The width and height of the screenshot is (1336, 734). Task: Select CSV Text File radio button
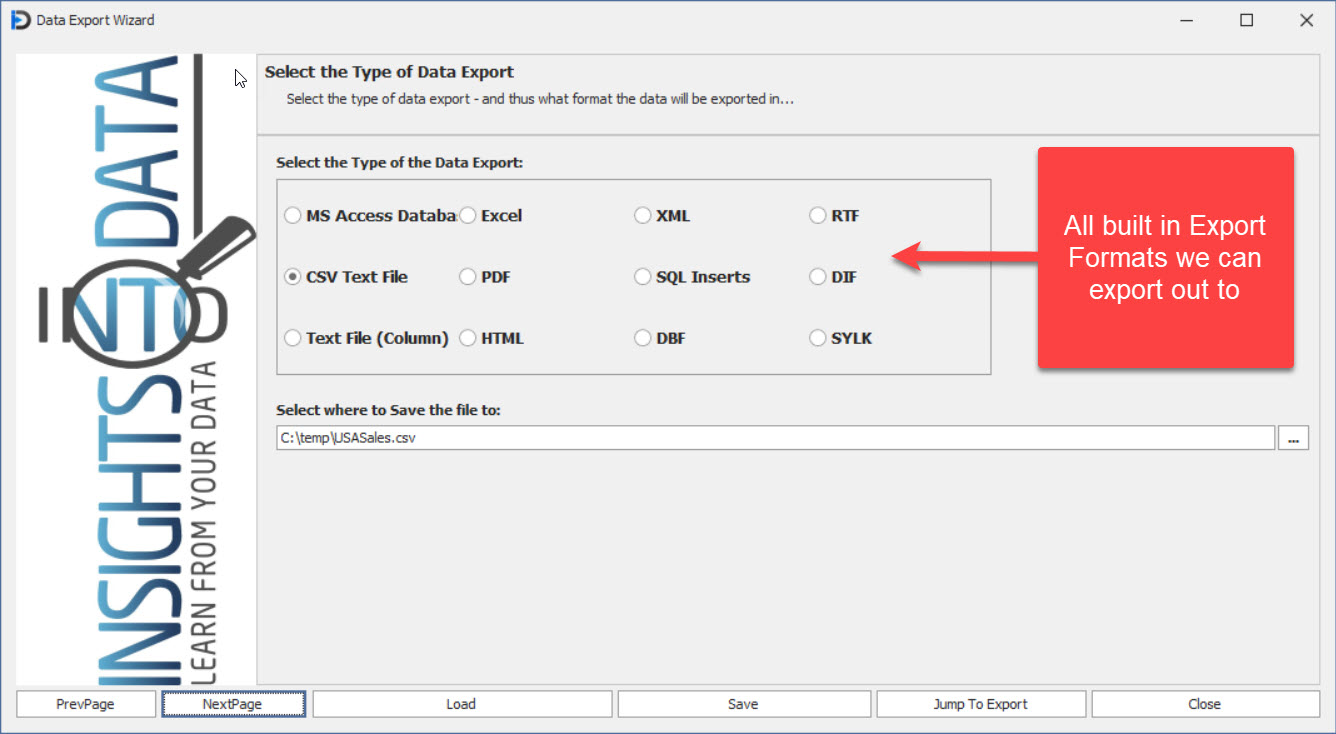coord(293,277)
